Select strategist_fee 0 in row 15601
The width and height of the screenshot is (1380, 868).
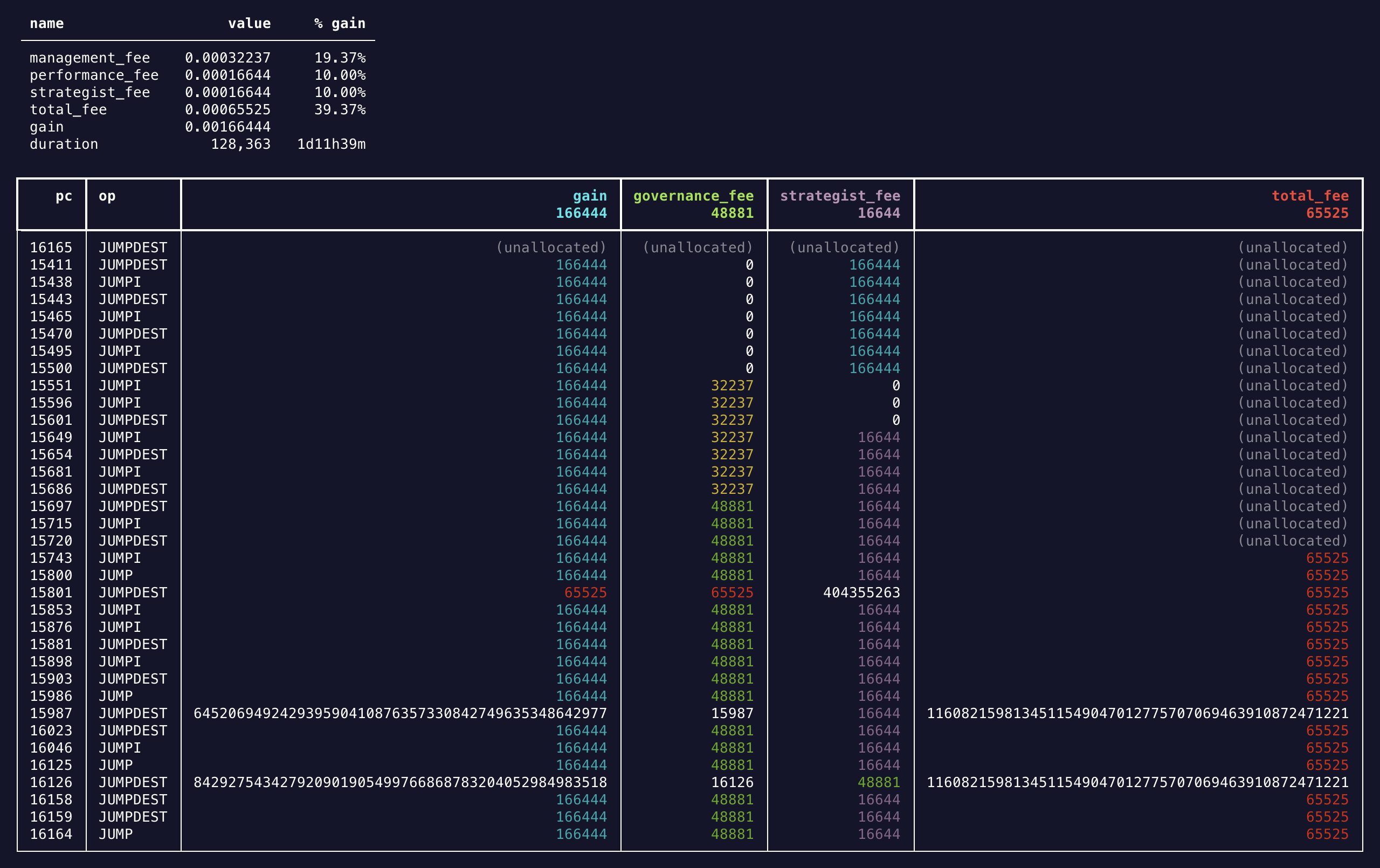tap(896, 420)
